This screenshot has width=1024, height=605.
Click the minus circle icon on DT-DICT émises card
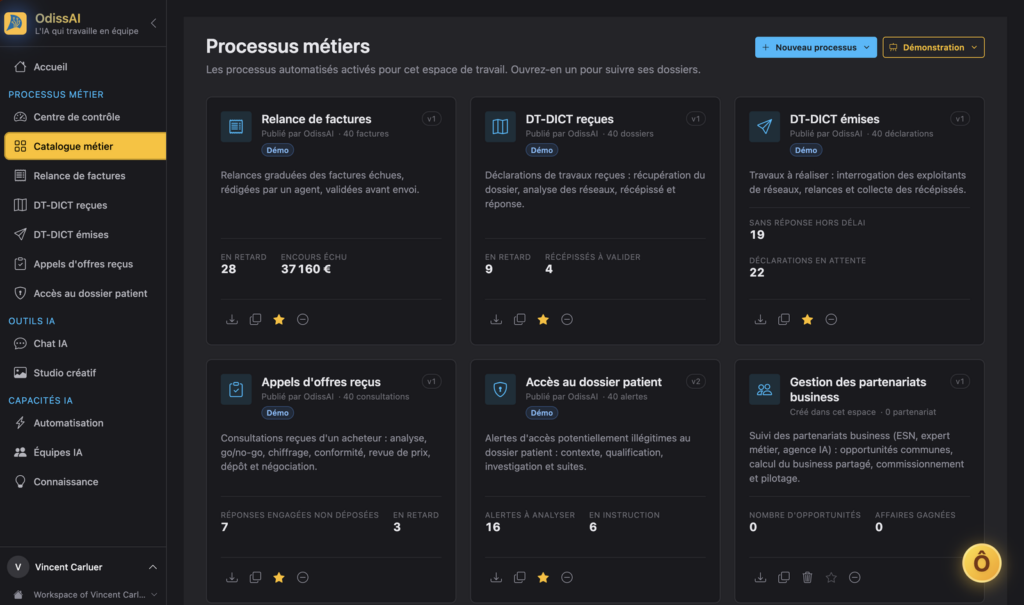831,319
